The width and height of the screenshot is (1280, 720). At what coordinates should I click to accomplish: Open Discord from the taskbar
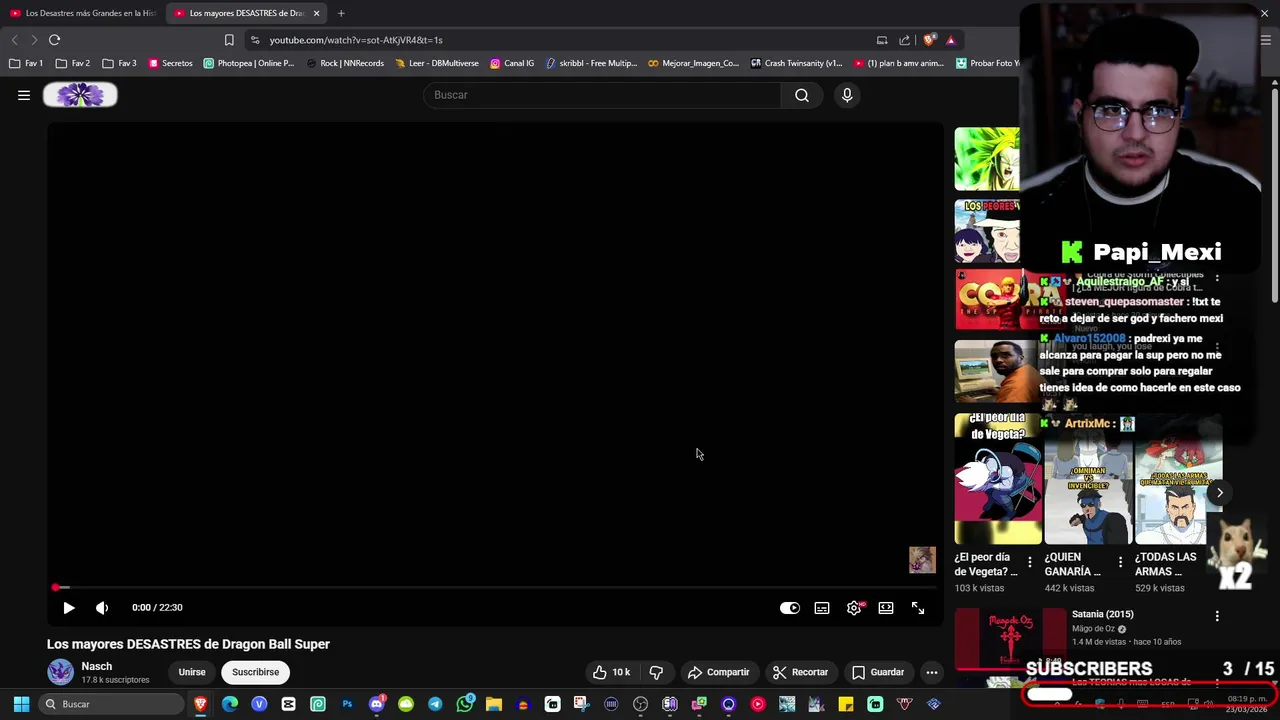[x=376, y=704]
